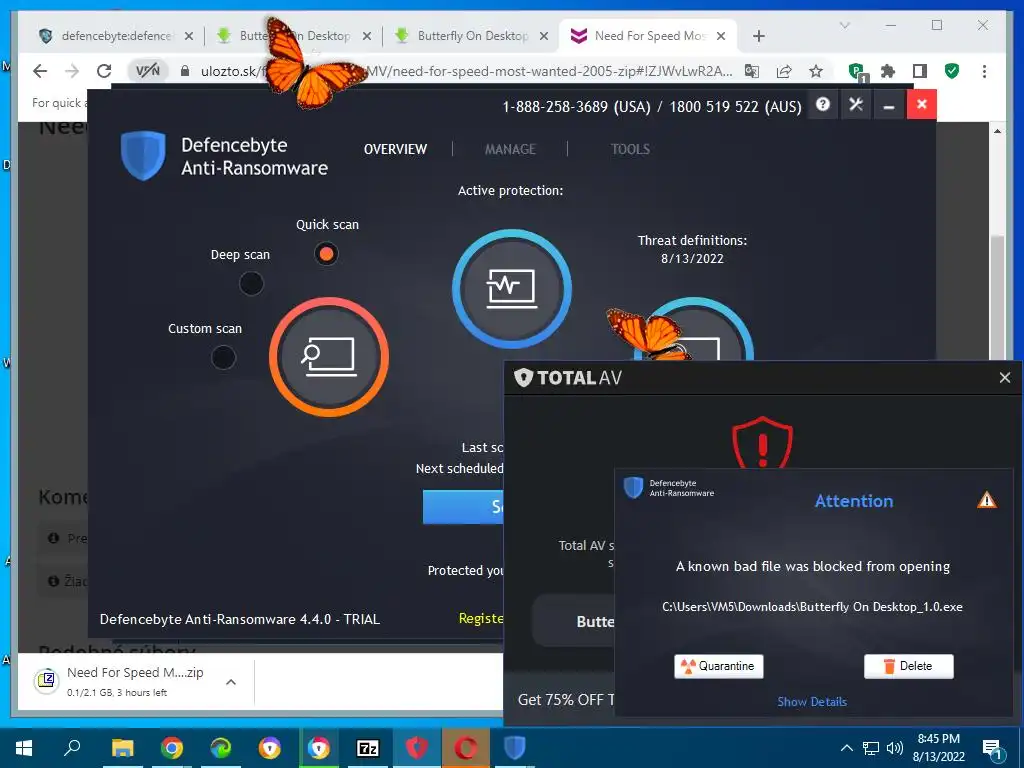Expand the tab search chevron
This screenshot has height=768, width=1024.
pos(844,25)
